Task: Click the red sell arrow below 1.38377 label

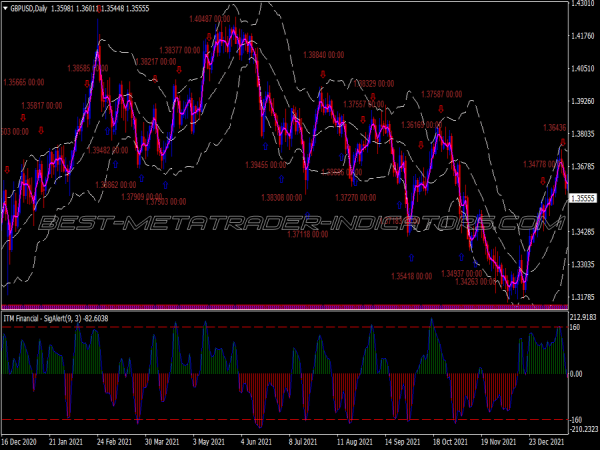Action: click(x=179, y=70)
